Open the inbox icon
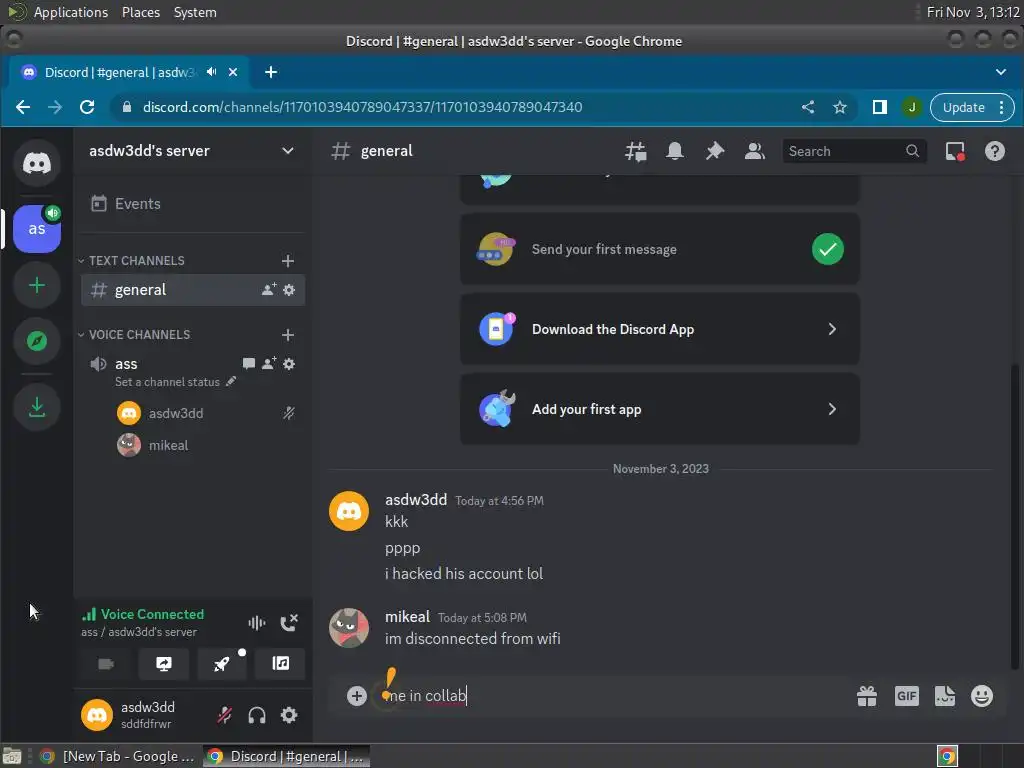This screenshot has height=768, width=1024. point(955,152)
